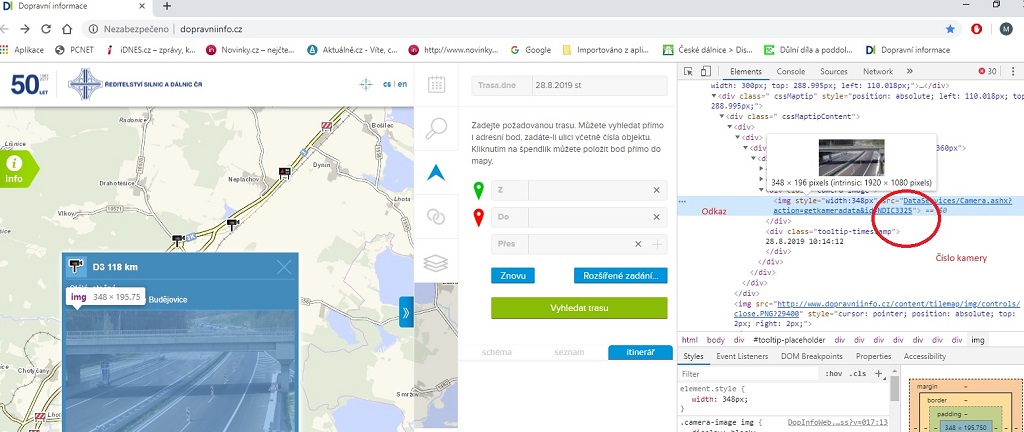Select the blue route navigation arrow icon

coord(436,172)
